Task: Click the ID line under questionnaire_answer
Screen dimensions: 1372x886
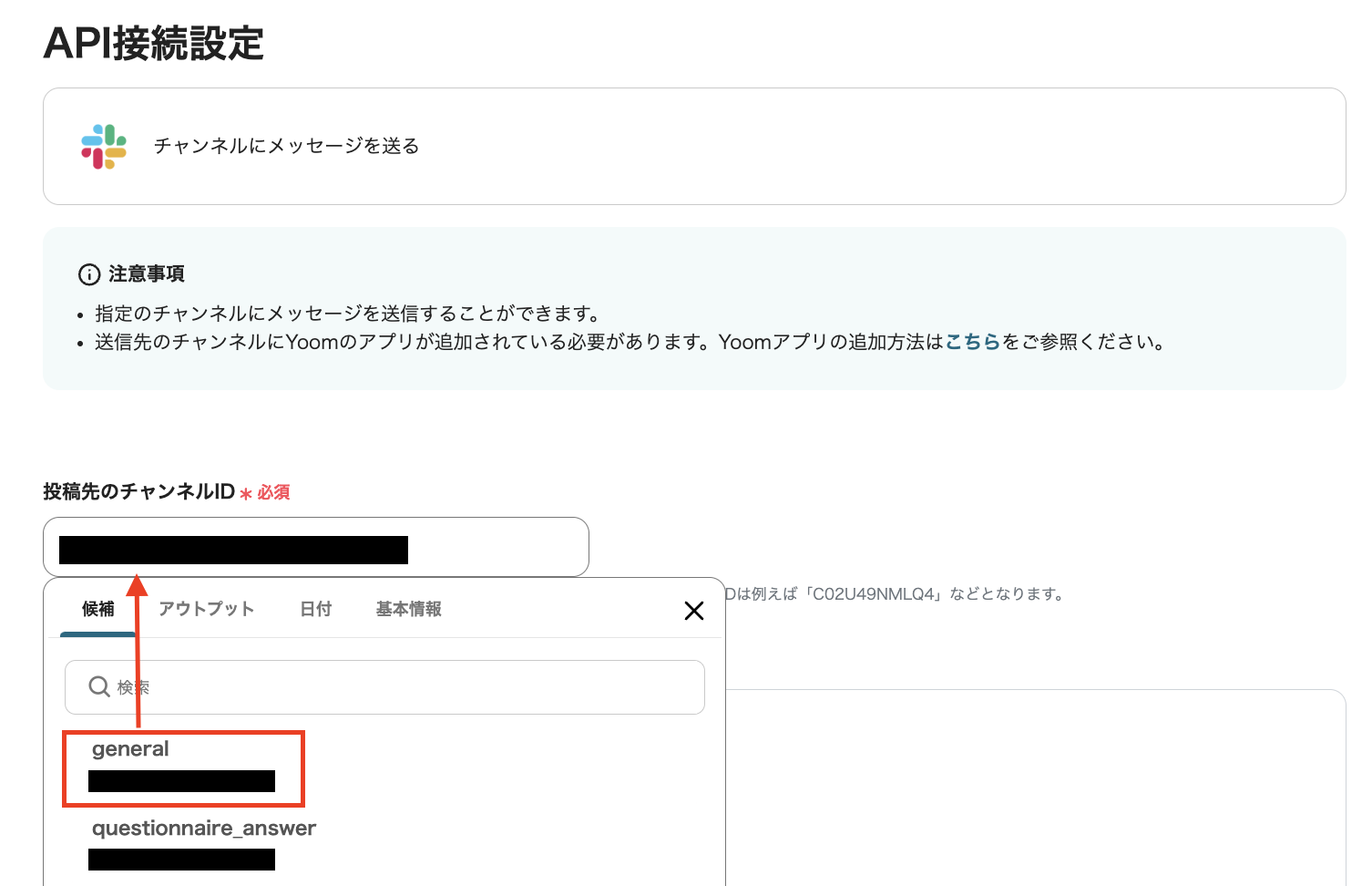Action: (181, 860)
